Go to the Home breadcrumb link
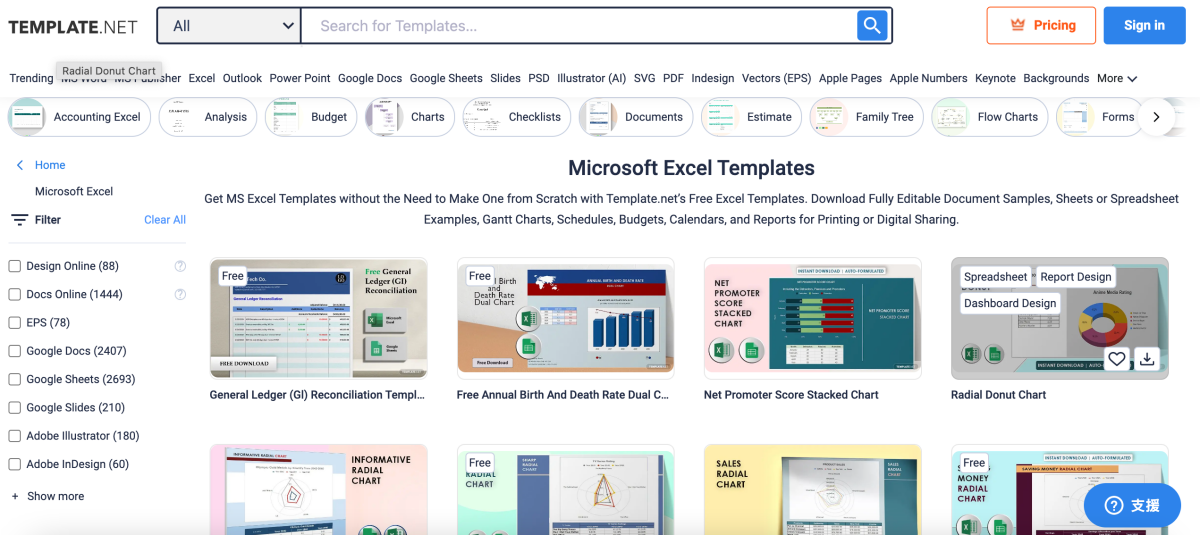 click(50, 165)
